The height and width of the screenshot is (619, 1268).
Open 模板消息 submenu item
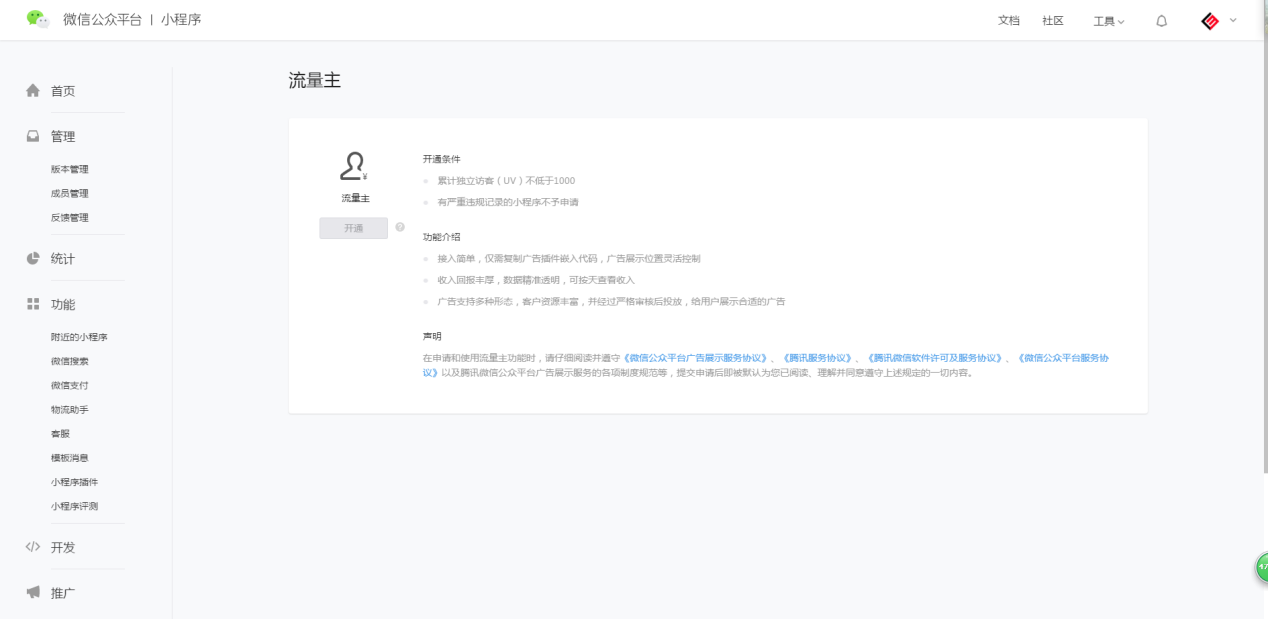point(70,457)
